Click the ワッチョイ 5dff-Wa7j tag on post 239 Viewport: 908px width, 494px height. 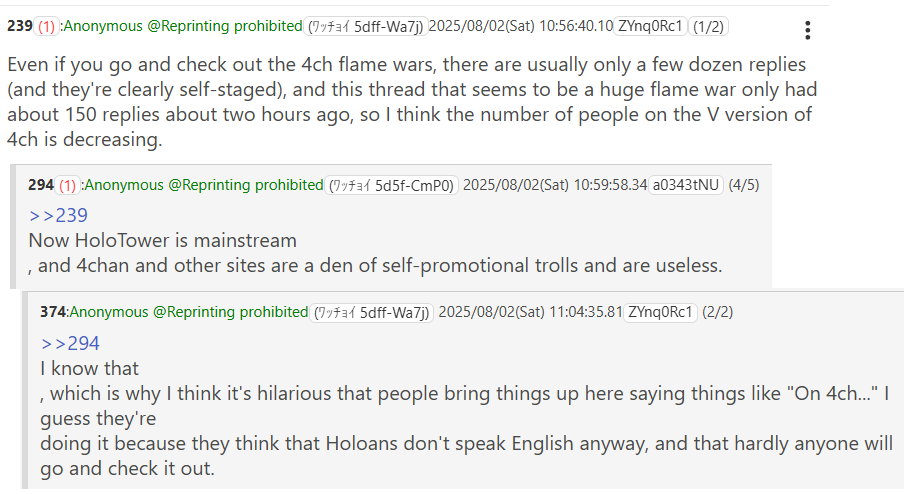click(364, 26)
